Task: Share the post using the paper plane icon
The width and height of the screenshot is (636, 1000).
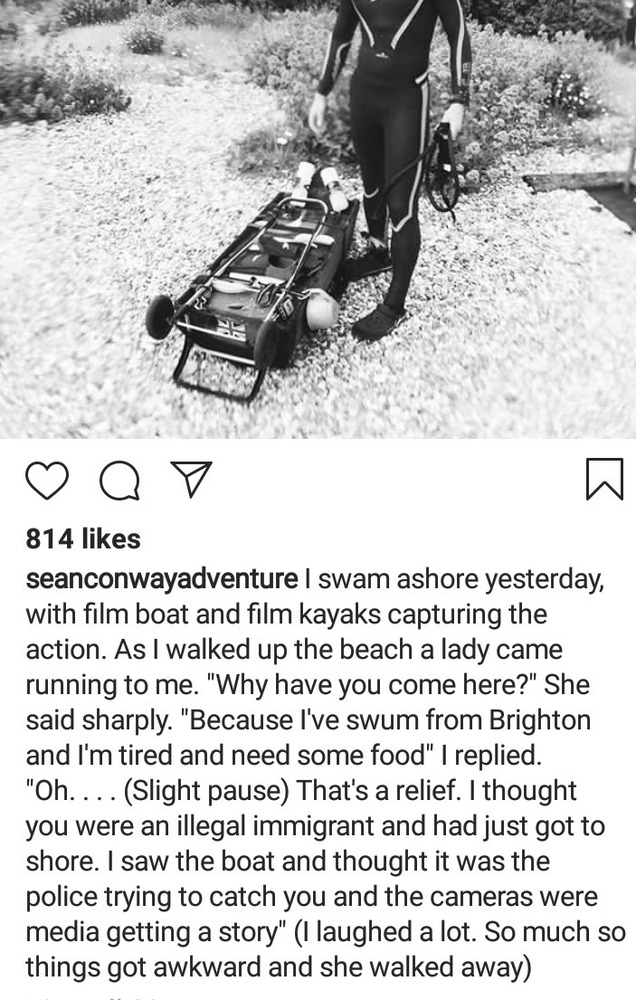Action: click(x=191, y=480)
